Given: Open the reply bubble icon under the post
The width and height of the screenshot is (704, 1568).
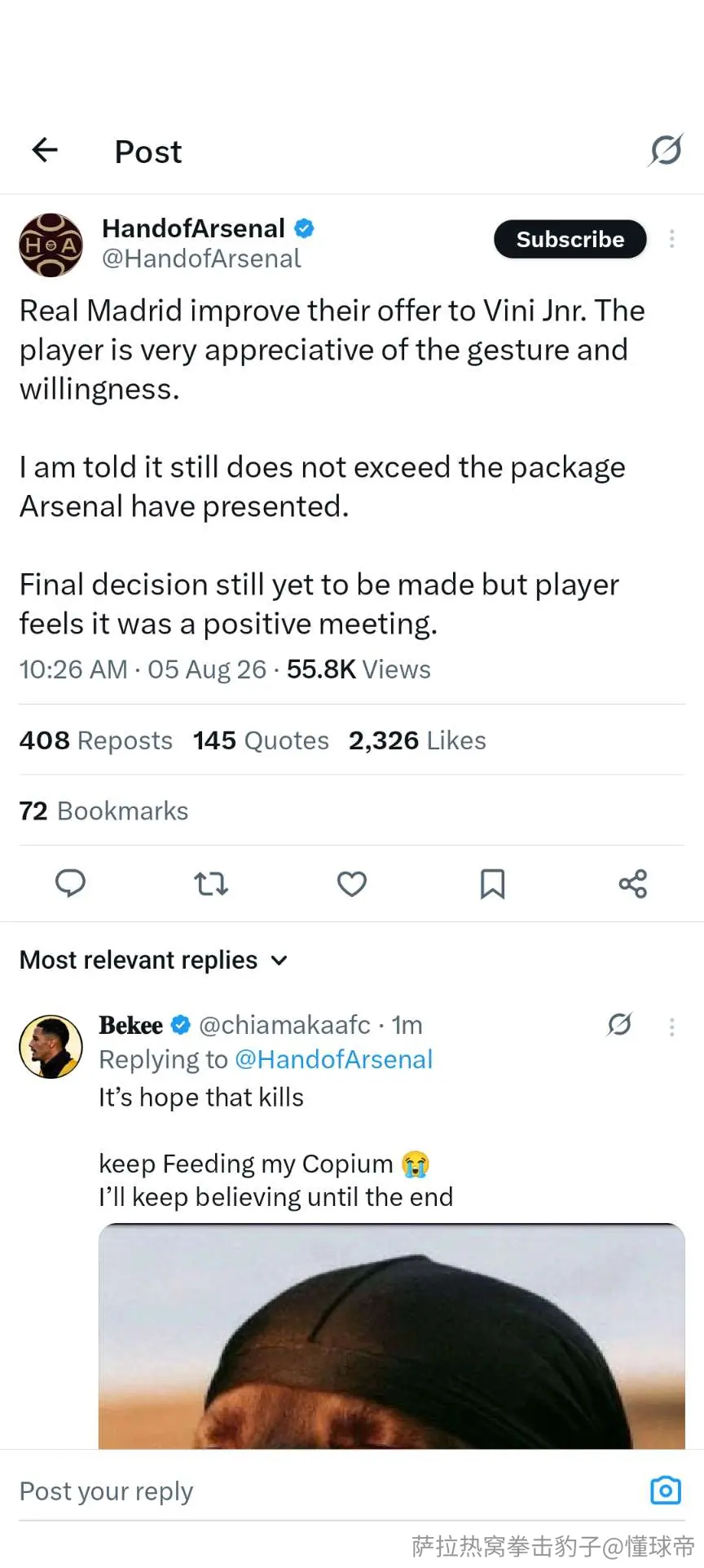Looking at the screenshot, I should pyautogui.click(x=70, y=884).
